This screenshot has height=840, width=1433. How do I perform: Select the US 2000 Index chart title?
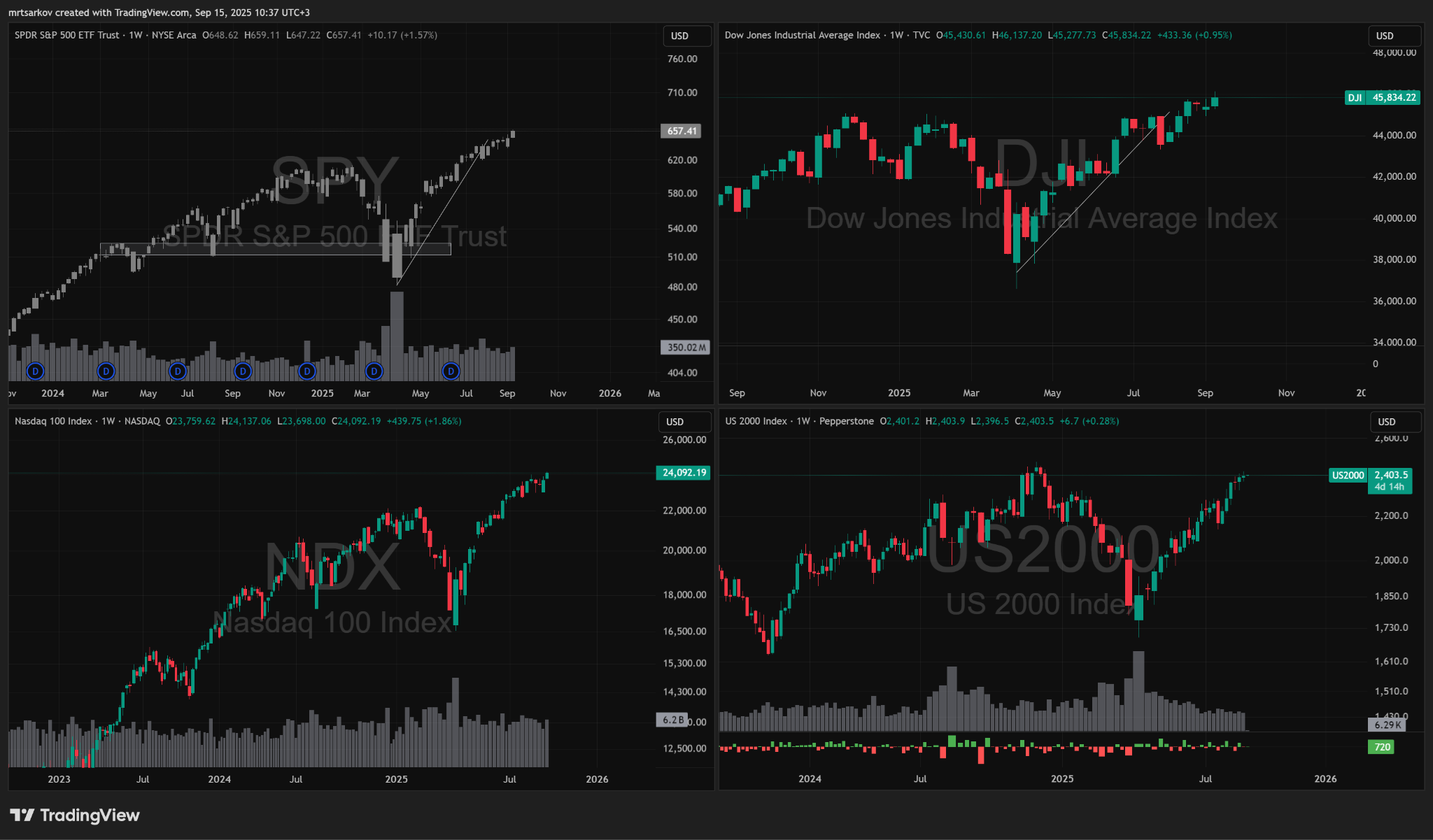coord(756,421)
